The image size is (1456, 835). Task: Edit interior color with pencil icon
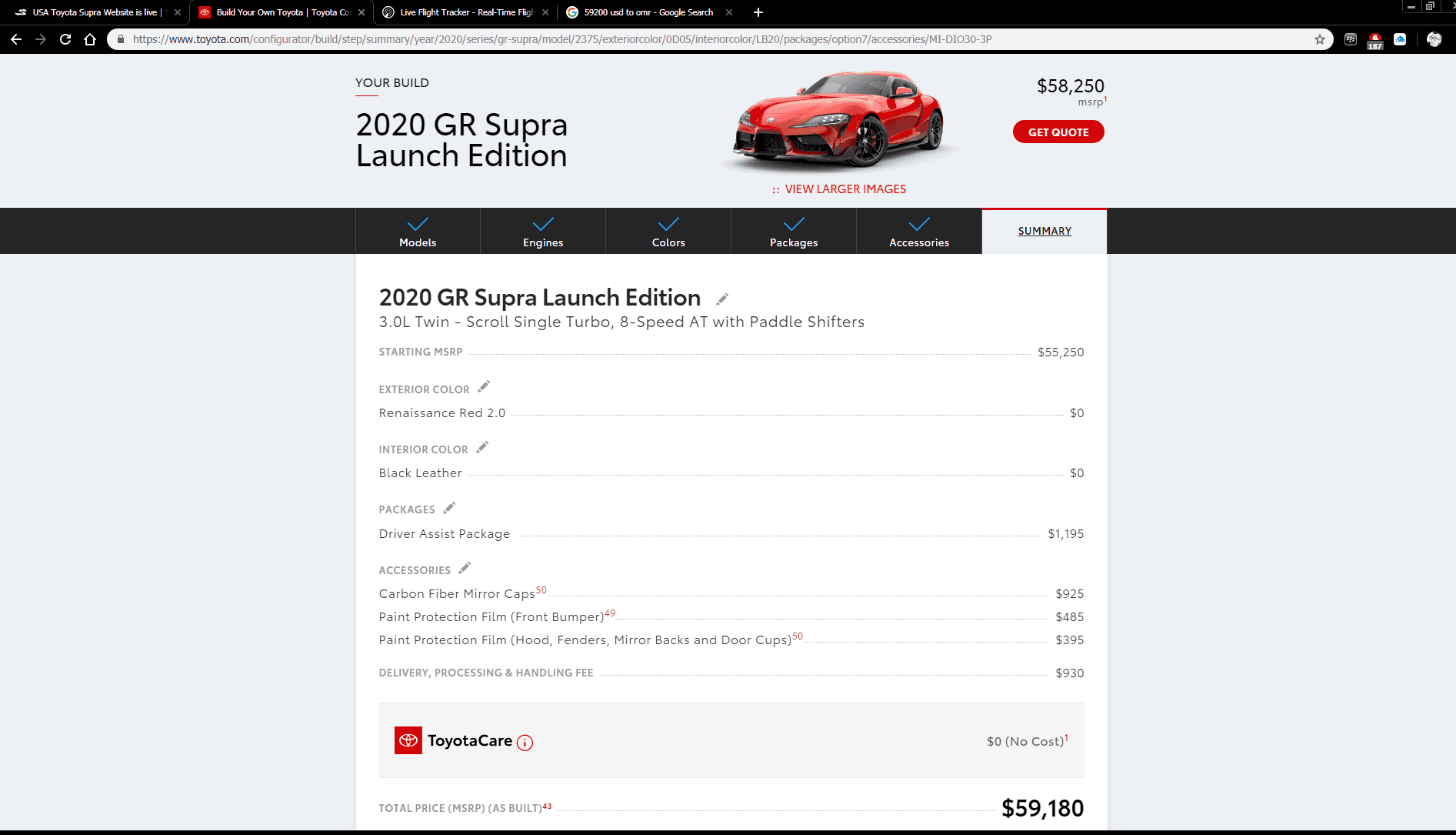[482, 447]
